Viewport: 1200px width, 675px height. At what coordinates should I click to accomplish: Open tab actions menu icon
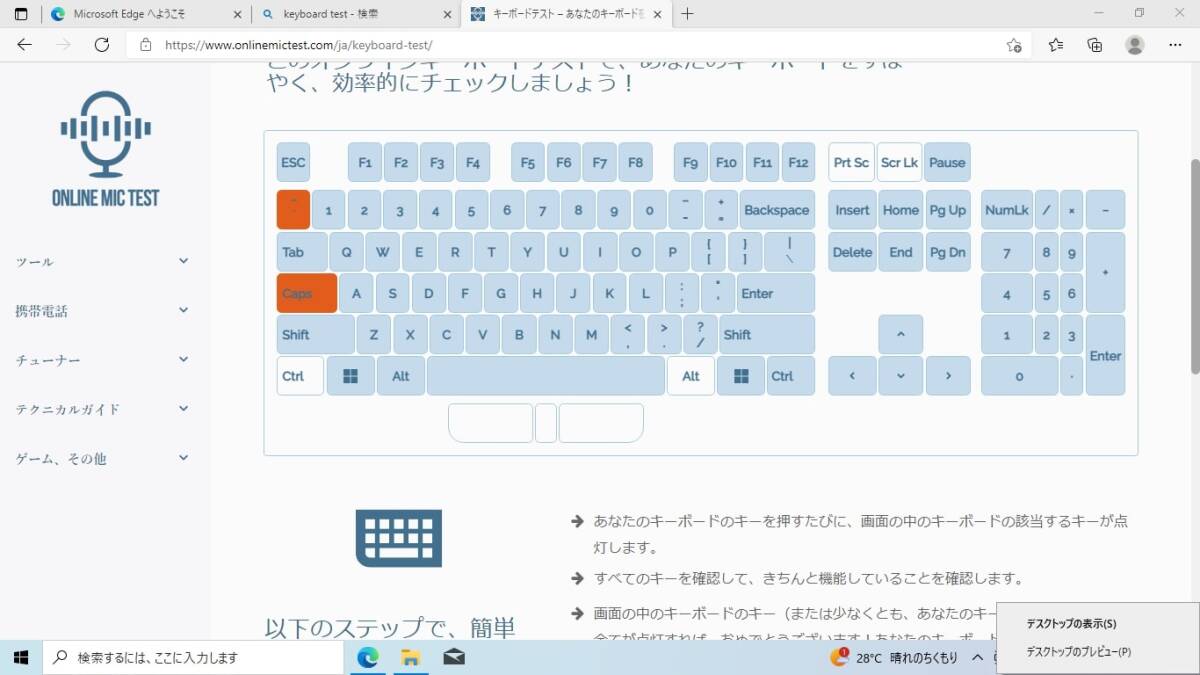tap(21, 14)
